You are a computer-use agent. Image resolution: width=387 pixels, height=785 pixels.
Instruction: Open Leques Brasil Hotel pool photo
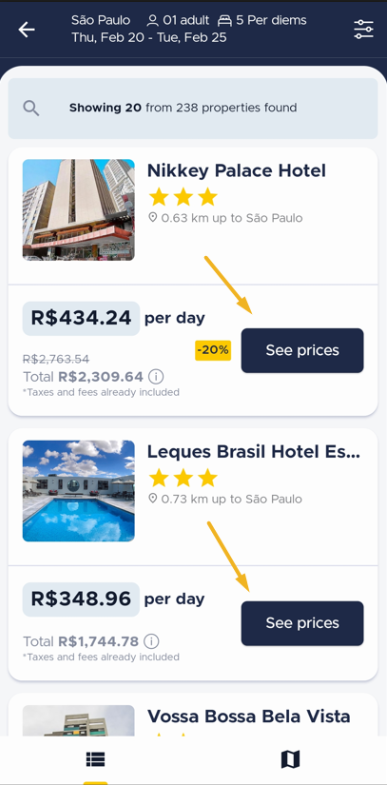pyautogui.click(x=79, y=491)
